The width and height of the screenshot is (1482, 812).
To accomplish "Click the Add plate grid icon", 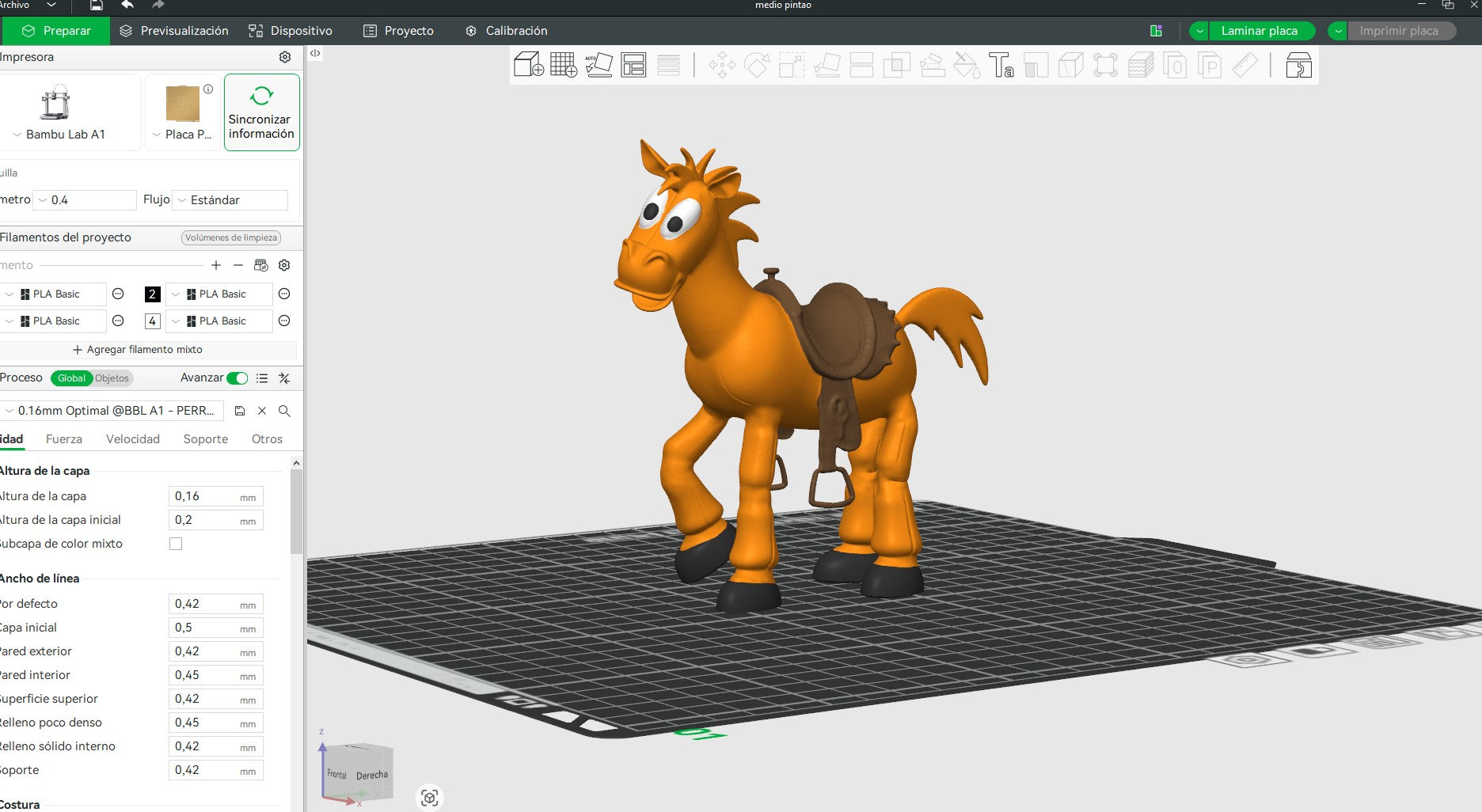I will [564, 65].
